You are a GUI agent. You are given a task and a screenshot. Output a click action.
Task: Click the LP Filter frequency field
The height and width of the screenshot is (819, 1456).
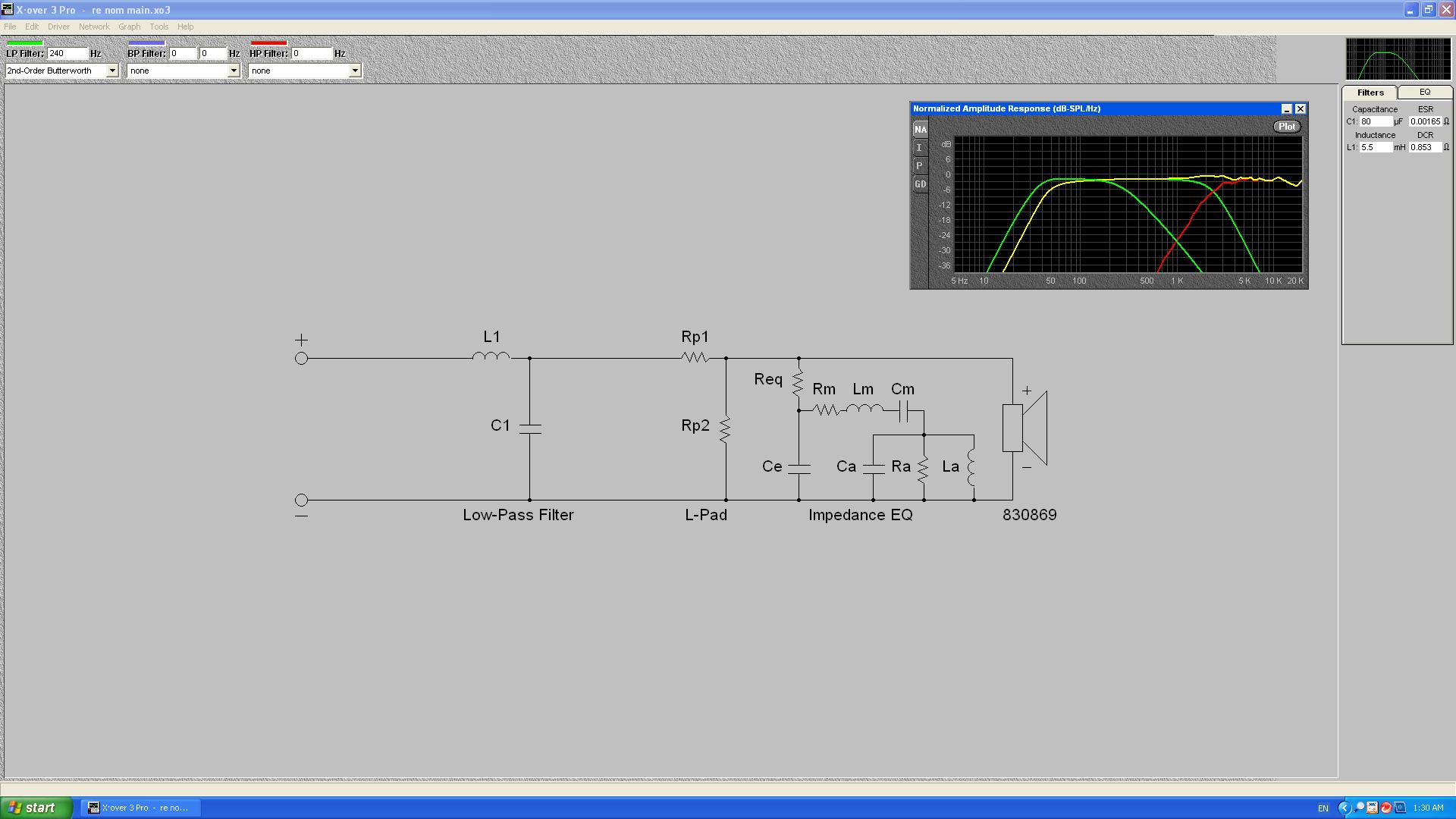67,54
